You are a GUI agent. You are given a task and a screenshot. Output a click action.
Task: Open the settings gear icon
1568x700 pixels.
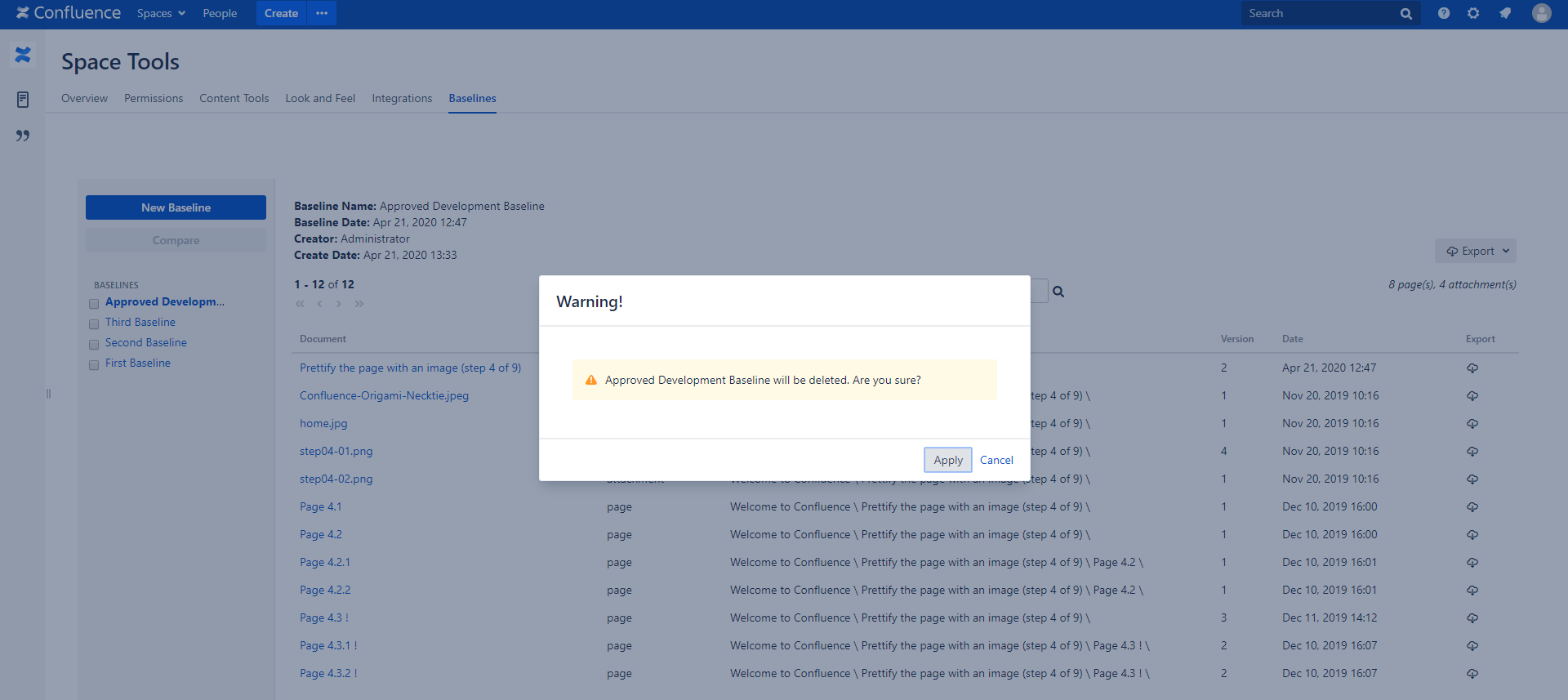[1473, 13]
